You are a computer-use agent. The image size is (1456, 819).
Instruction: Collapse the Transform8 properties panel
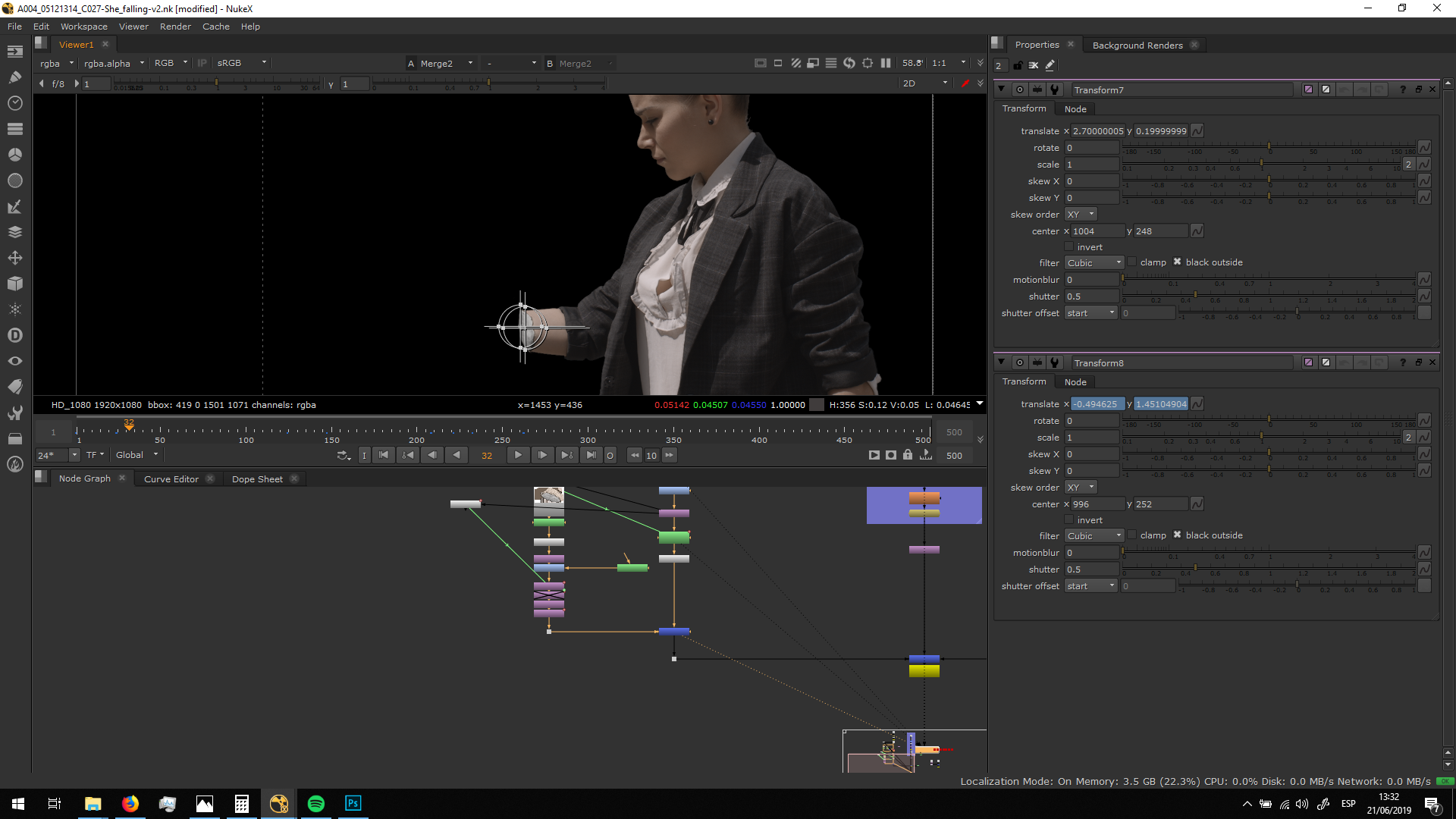[1001, 362]
